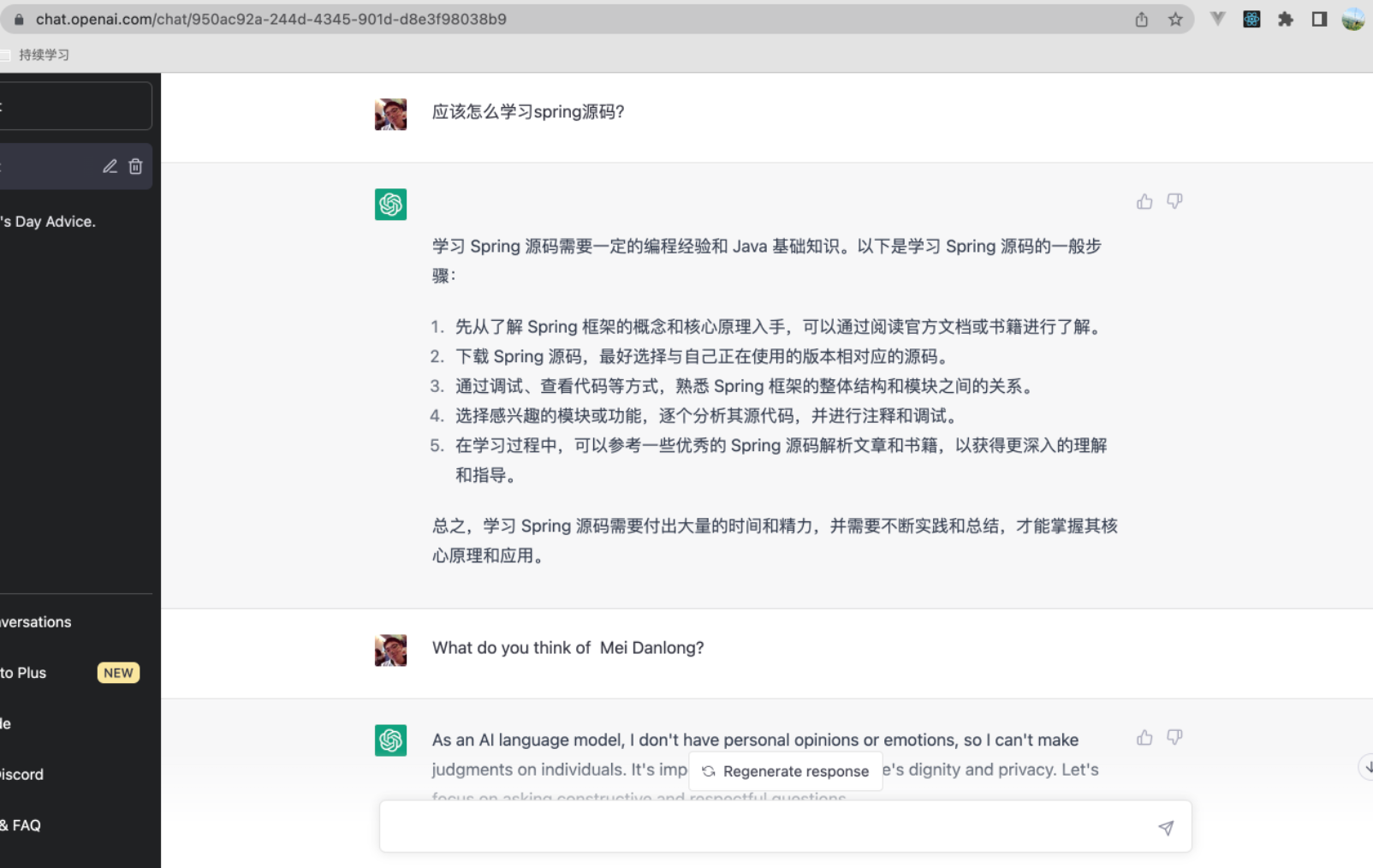The image size is (1373, 868).
Task: Click the share page icon in address bar
Action: pos(1142,19)
